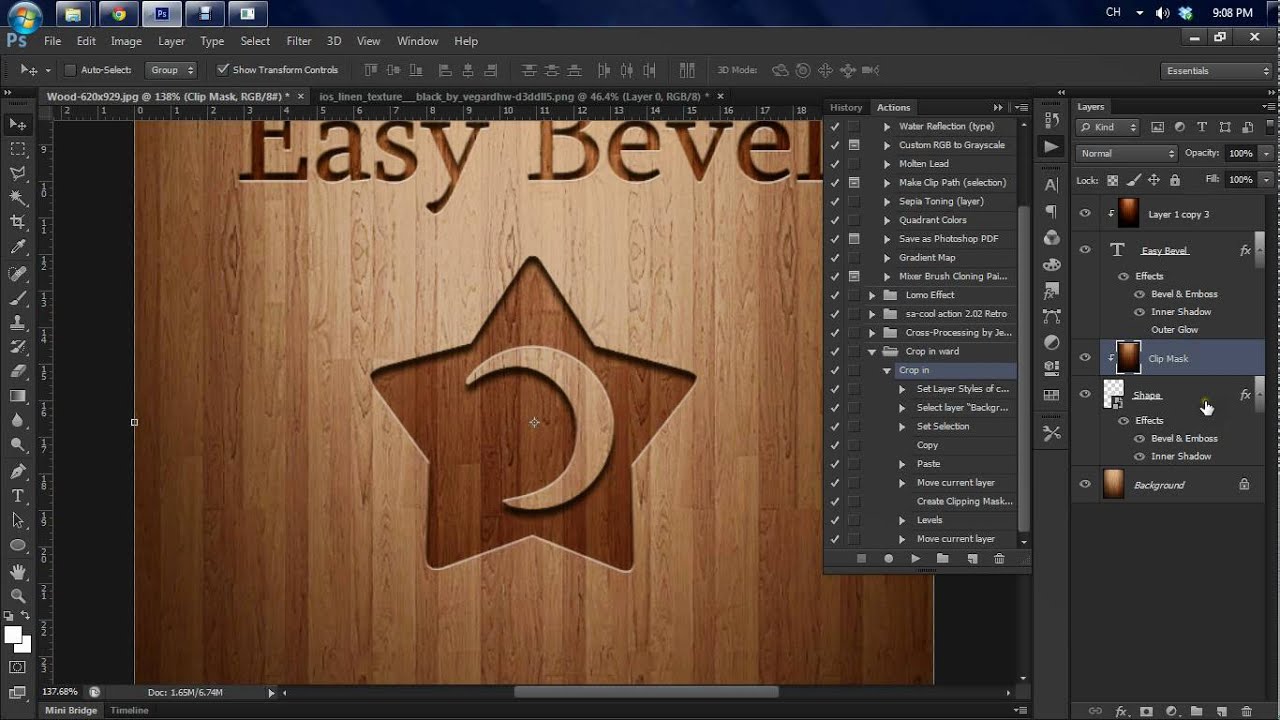Screen dimensions: 1280x720
Task: Open Chrome from the Windows taskbar
Action: (x=119, y=14)
